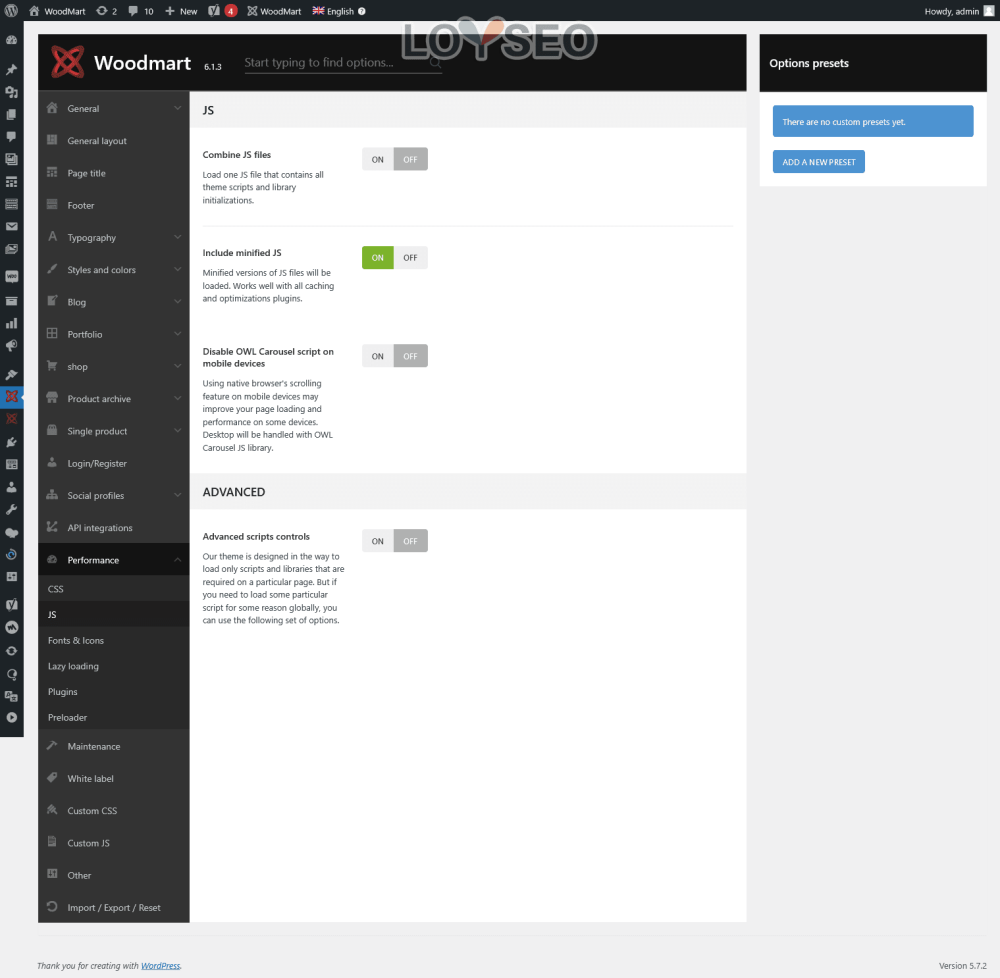This screenshot has width=1000, height=978.
Task: Open the Lazy loading submenu item
Action: [114, 666]
